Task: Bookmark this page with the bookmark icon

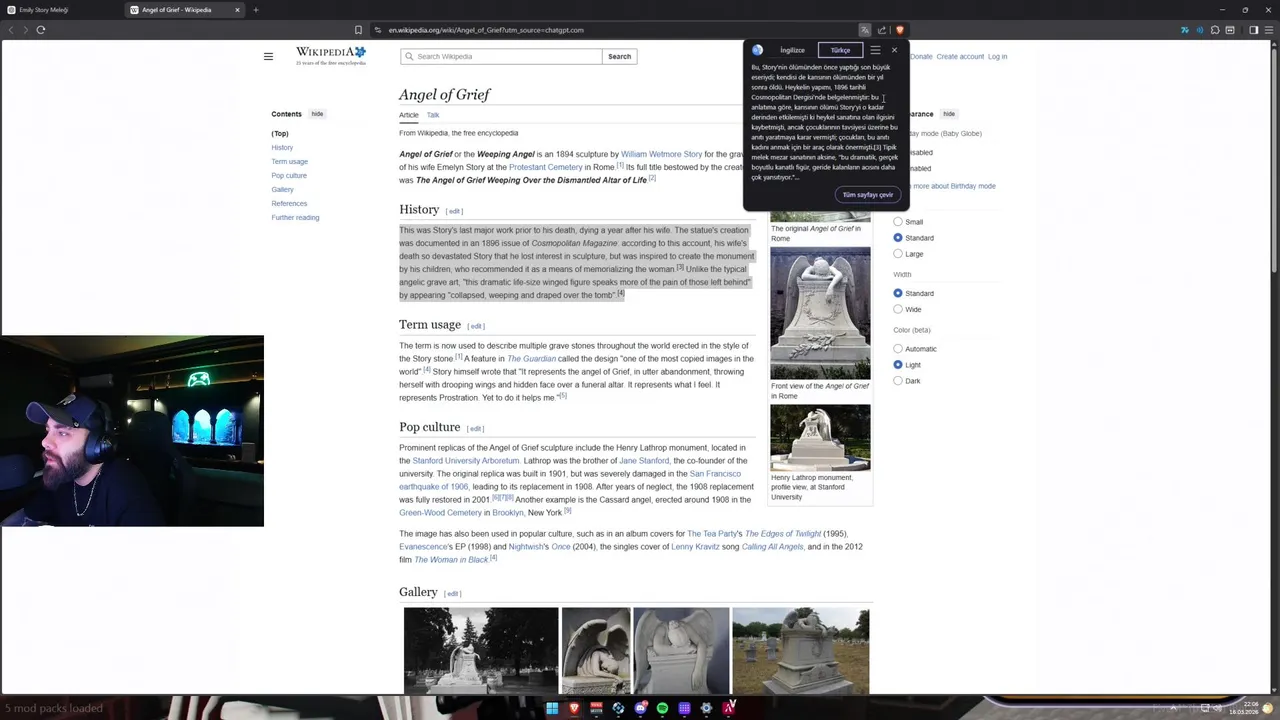Action: click(358, 30)
